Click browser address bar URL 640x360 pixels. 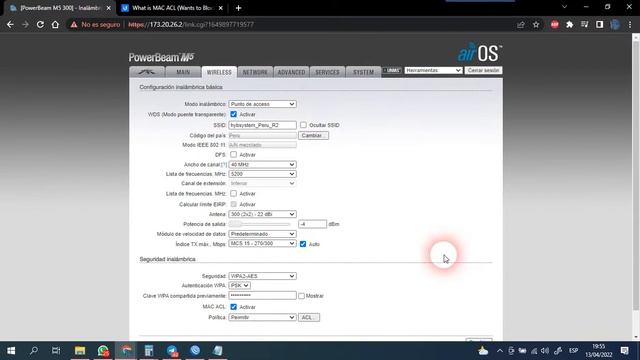coord(191,24)
